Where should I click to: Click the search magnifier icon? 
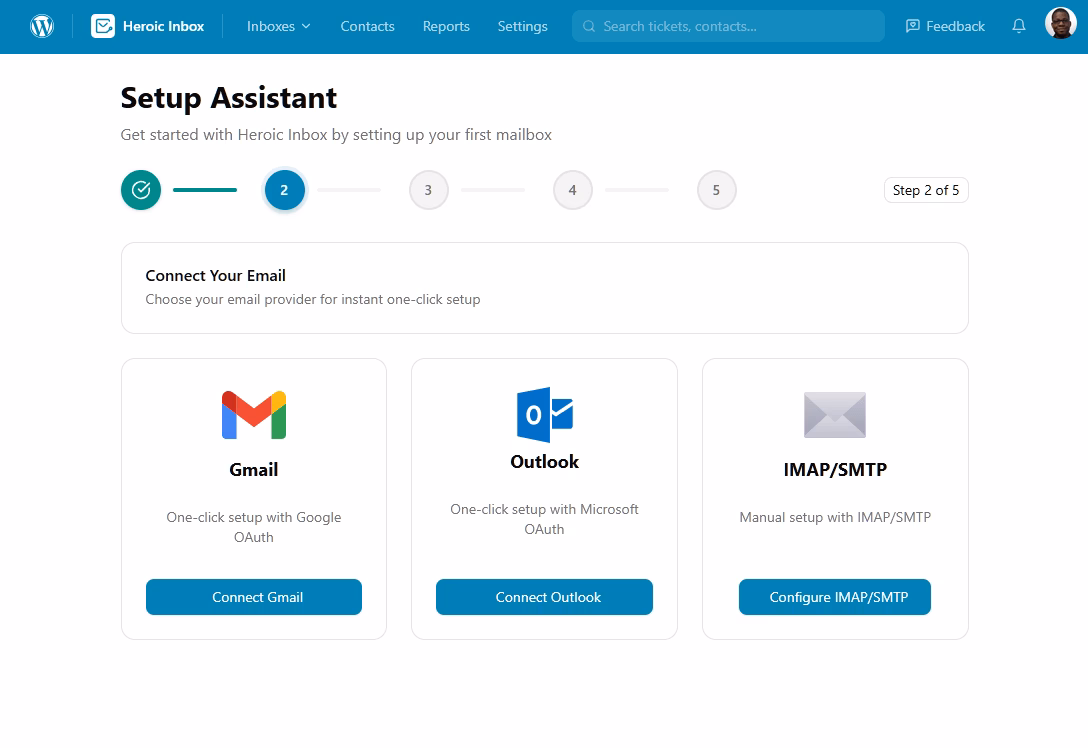[x=589, y=26]
